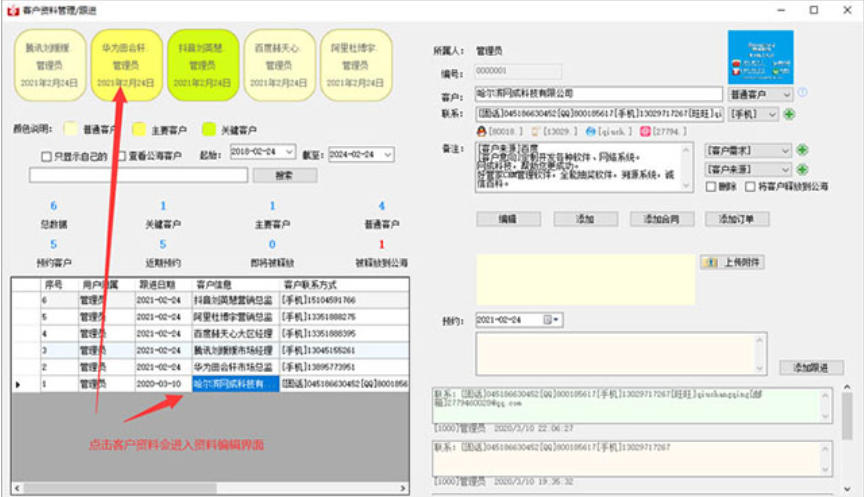Expand the 起始 start date dropdown
864x497 pixels.
(x=289, y=153)
